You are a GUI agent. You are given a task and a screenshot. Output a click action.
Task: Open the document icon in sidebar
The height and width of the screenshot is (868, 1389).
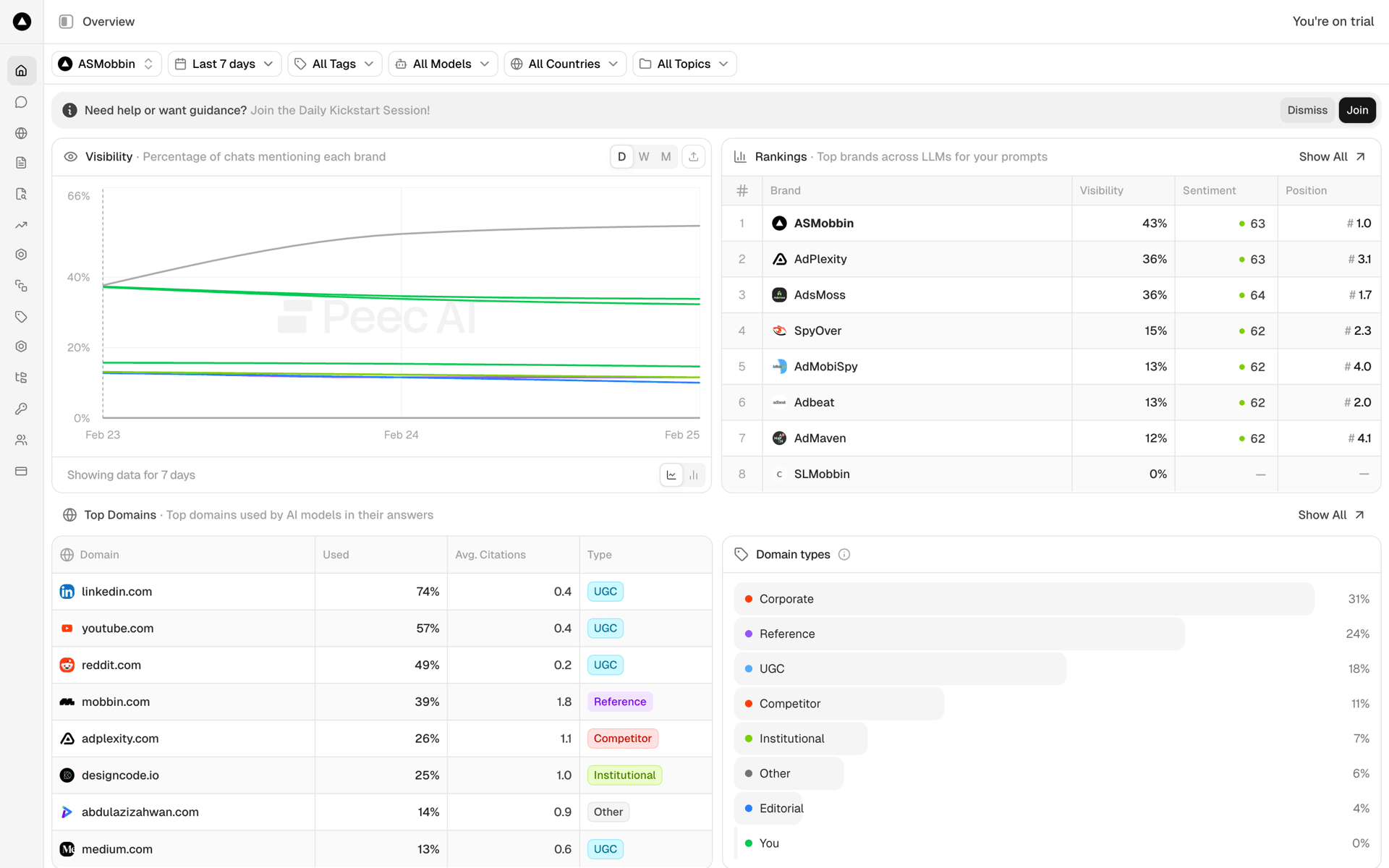(21, 163)
